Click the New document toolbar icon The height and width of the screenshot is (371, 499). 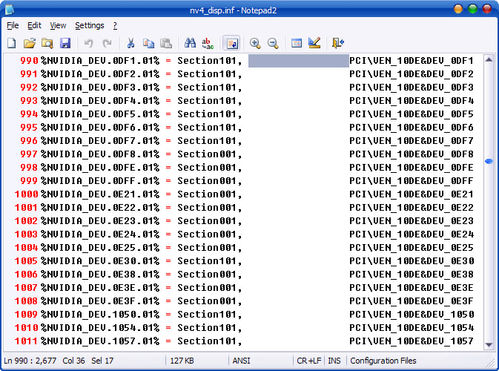click(12, 43)
